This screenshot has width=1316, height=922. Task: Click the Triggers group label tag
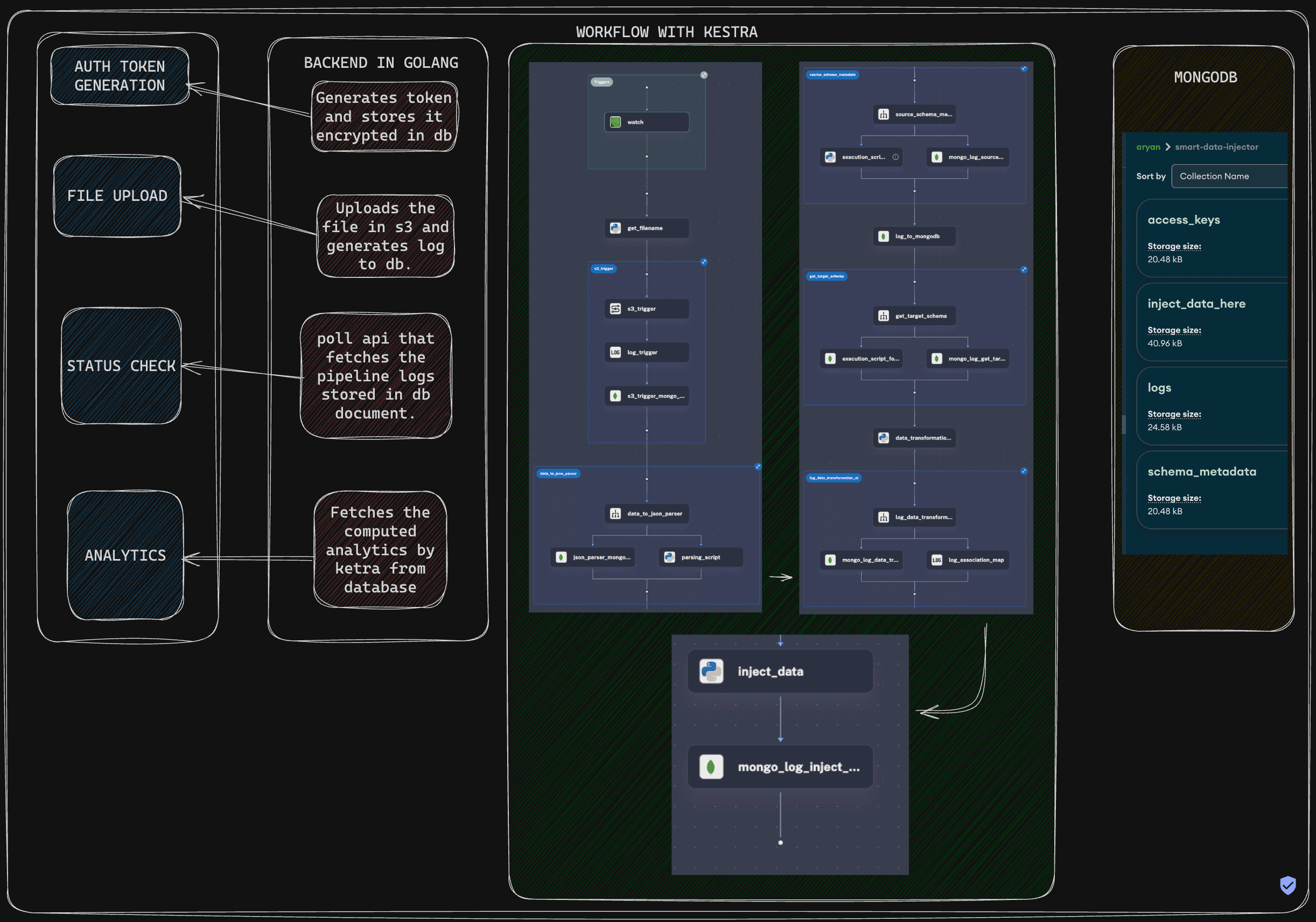point(602,82)
